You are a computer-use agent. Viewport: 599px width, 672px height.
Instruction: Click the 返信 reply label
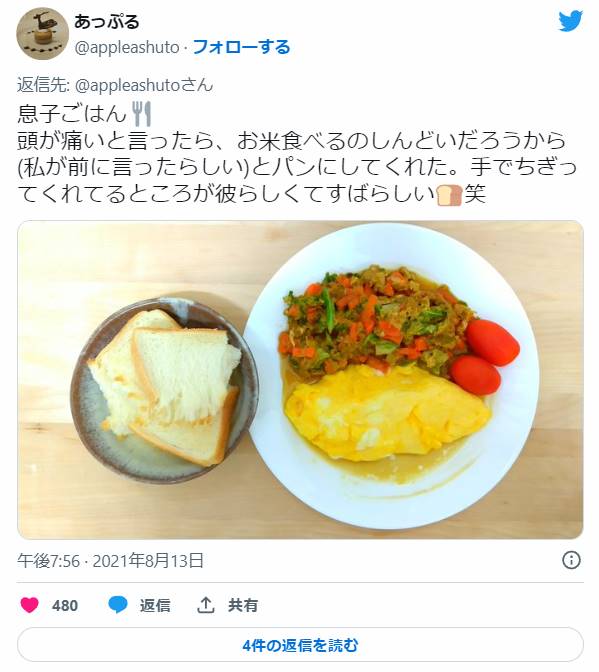[x=155, y=605]
